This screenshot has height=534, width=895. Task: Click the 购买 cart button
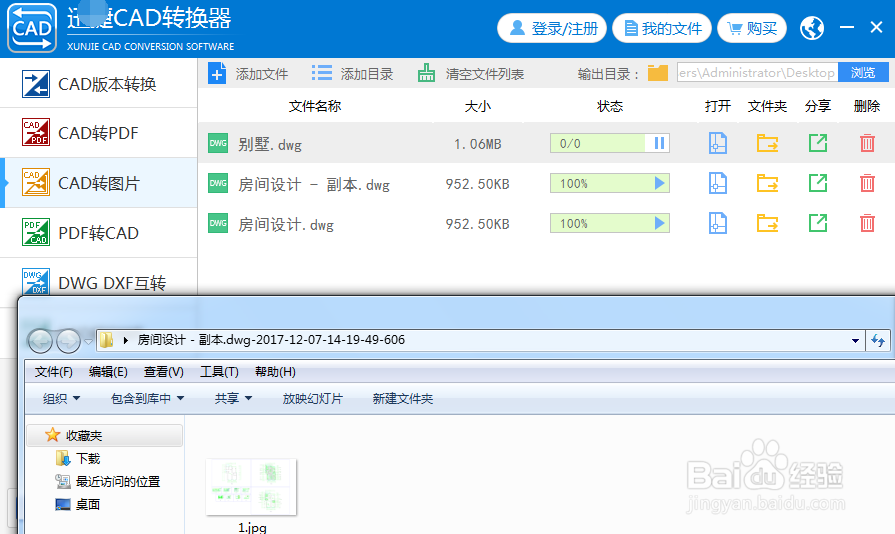point(752,28)
